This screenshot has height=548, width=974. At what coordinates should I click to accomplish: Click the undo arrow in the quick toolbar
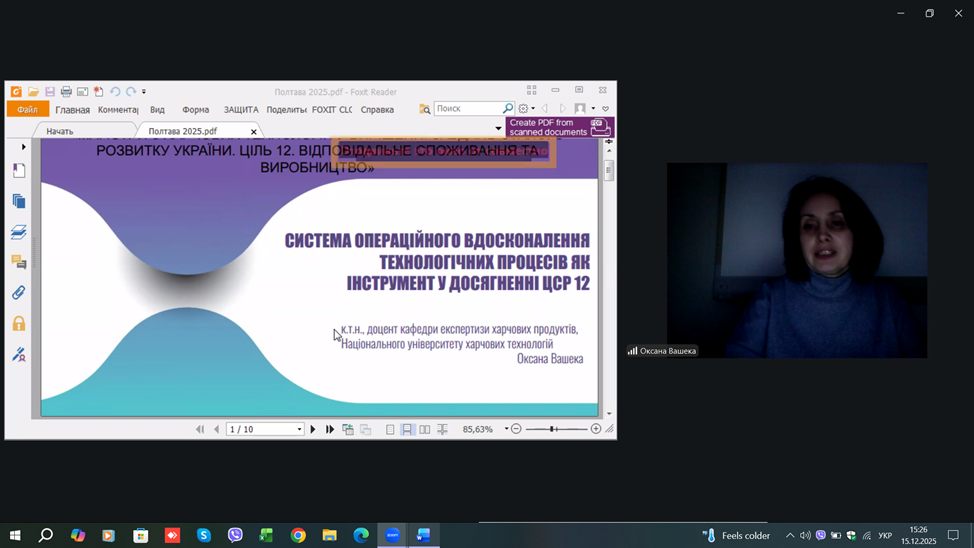(x=115, y=92)
